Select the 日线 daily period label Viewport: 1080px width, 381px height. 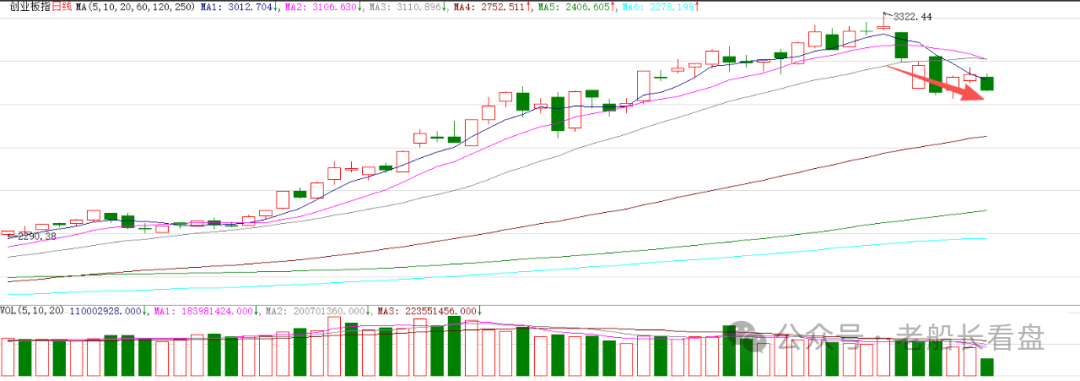[63, 7]
